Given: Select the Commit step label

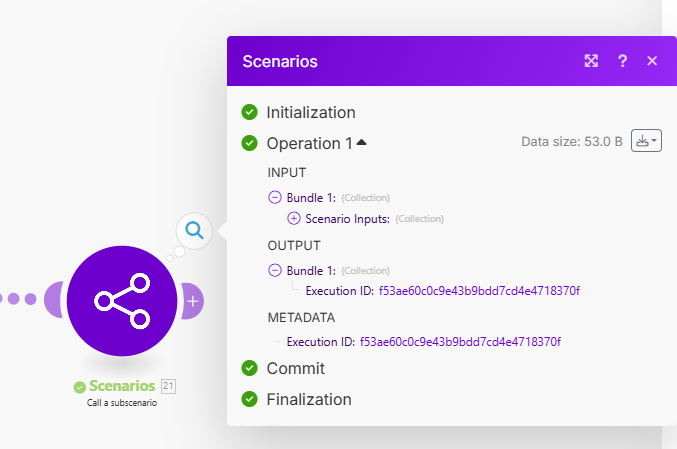Looking at the screenshot, I should (295, 368).
